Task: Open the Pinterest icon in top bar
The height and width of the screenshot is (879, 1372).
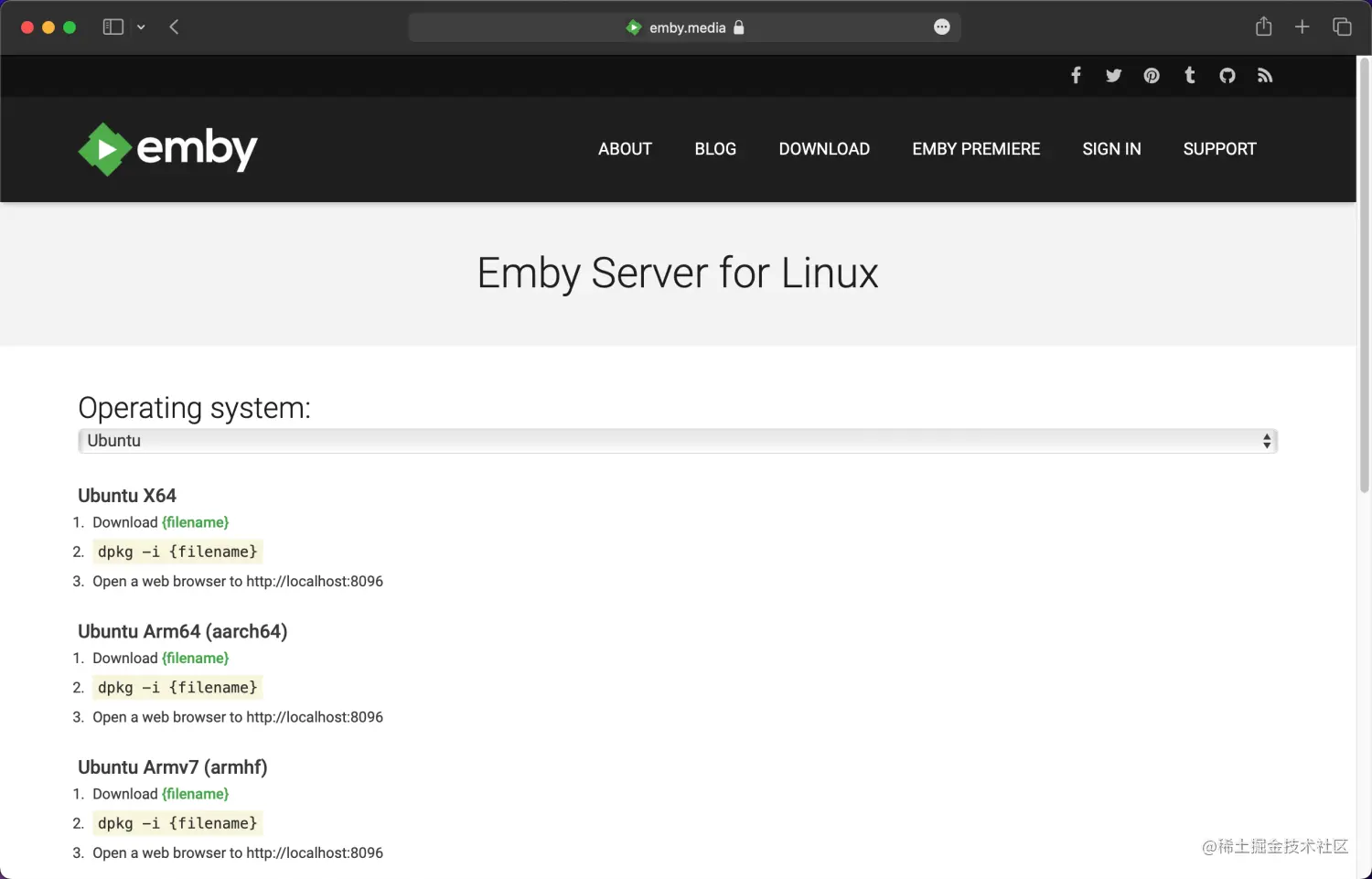Action: 1152,75
